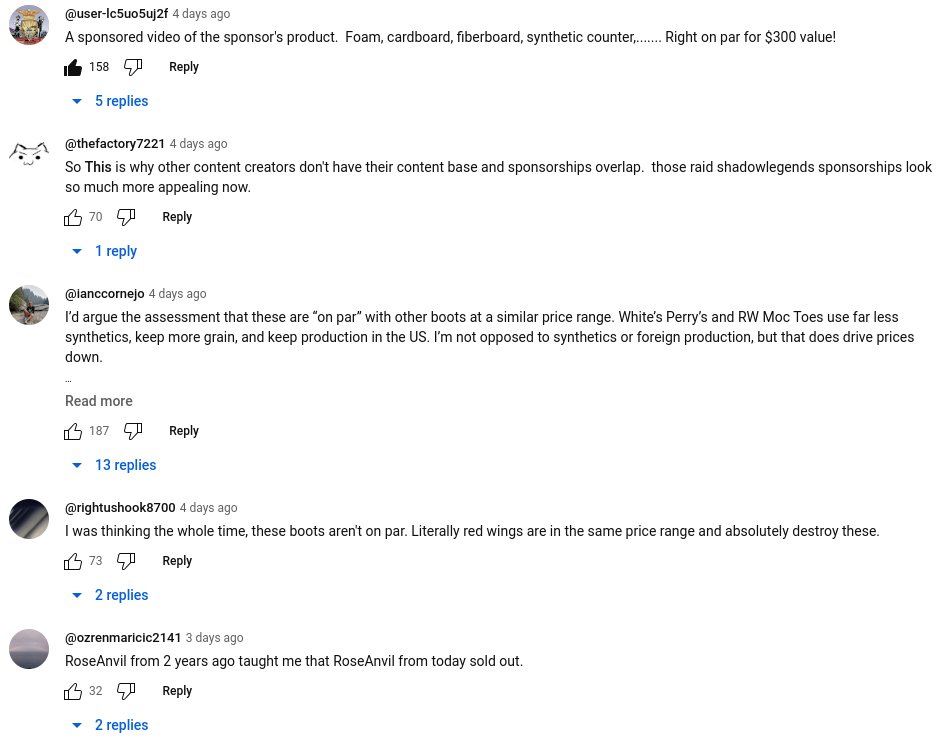Reply to @ozrenmaricic2141's RoseAnvil comment
The height and width of the screenshot is (739, 948).
tap(177, 691)
